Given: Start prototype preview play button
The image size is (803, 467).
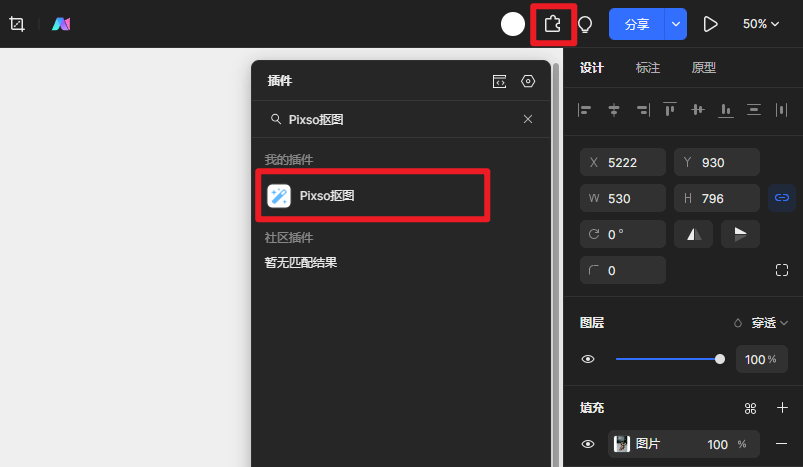Looking at the screenshot, I should [x=710, y=24].
